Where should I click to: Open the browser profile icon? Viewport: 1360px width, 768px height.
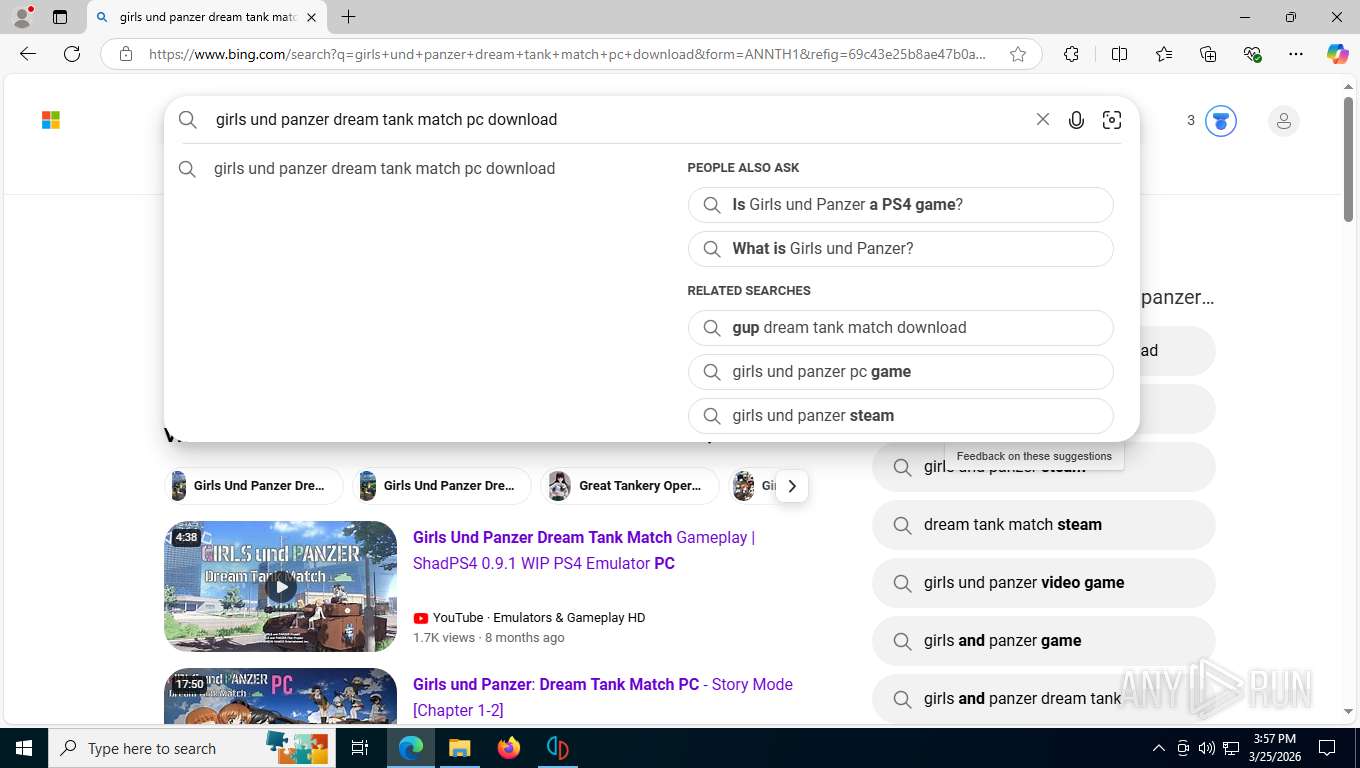point(22,17)
